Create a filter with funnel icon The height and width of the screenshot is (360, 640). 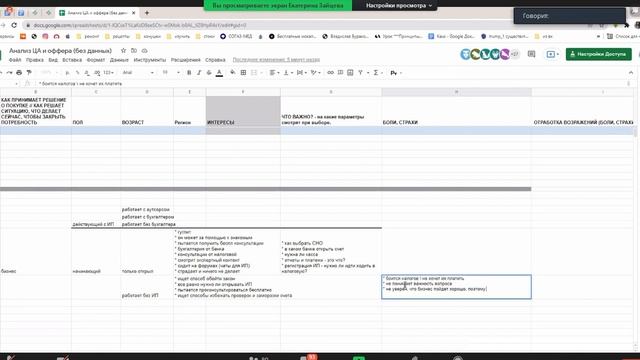[360, 73]
